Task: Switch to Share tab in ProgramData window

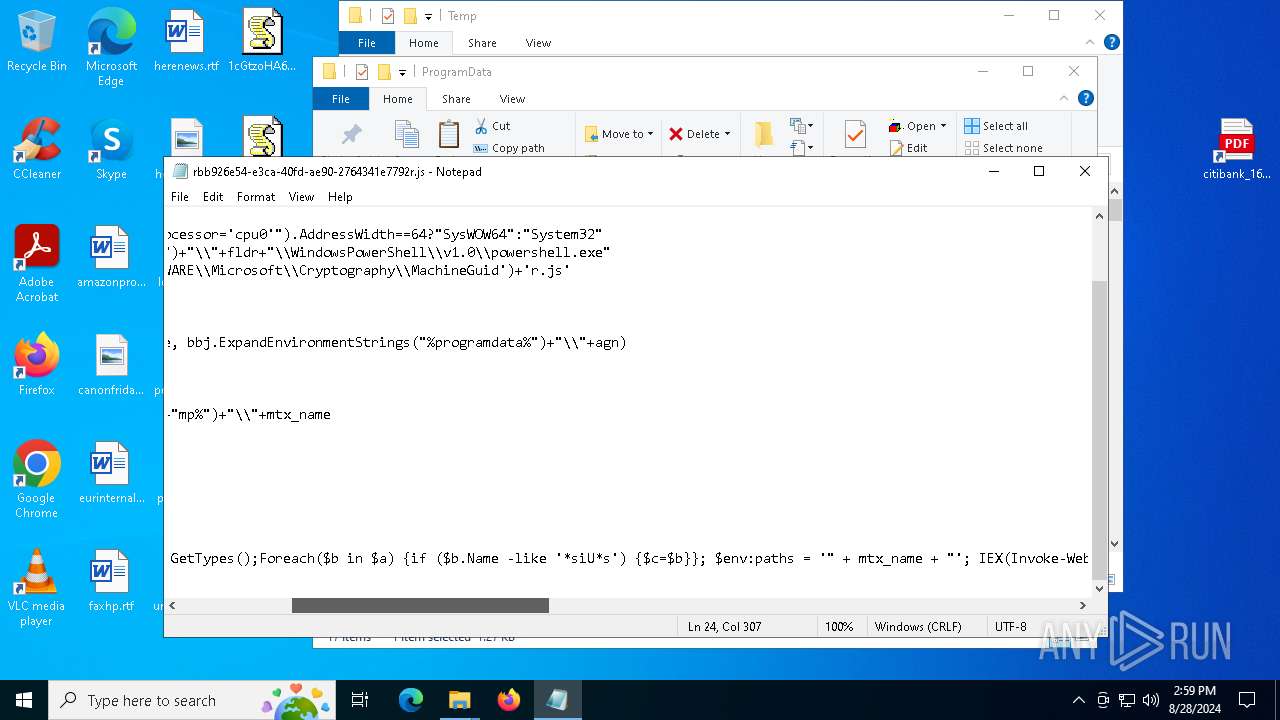Action: (456, 99)
